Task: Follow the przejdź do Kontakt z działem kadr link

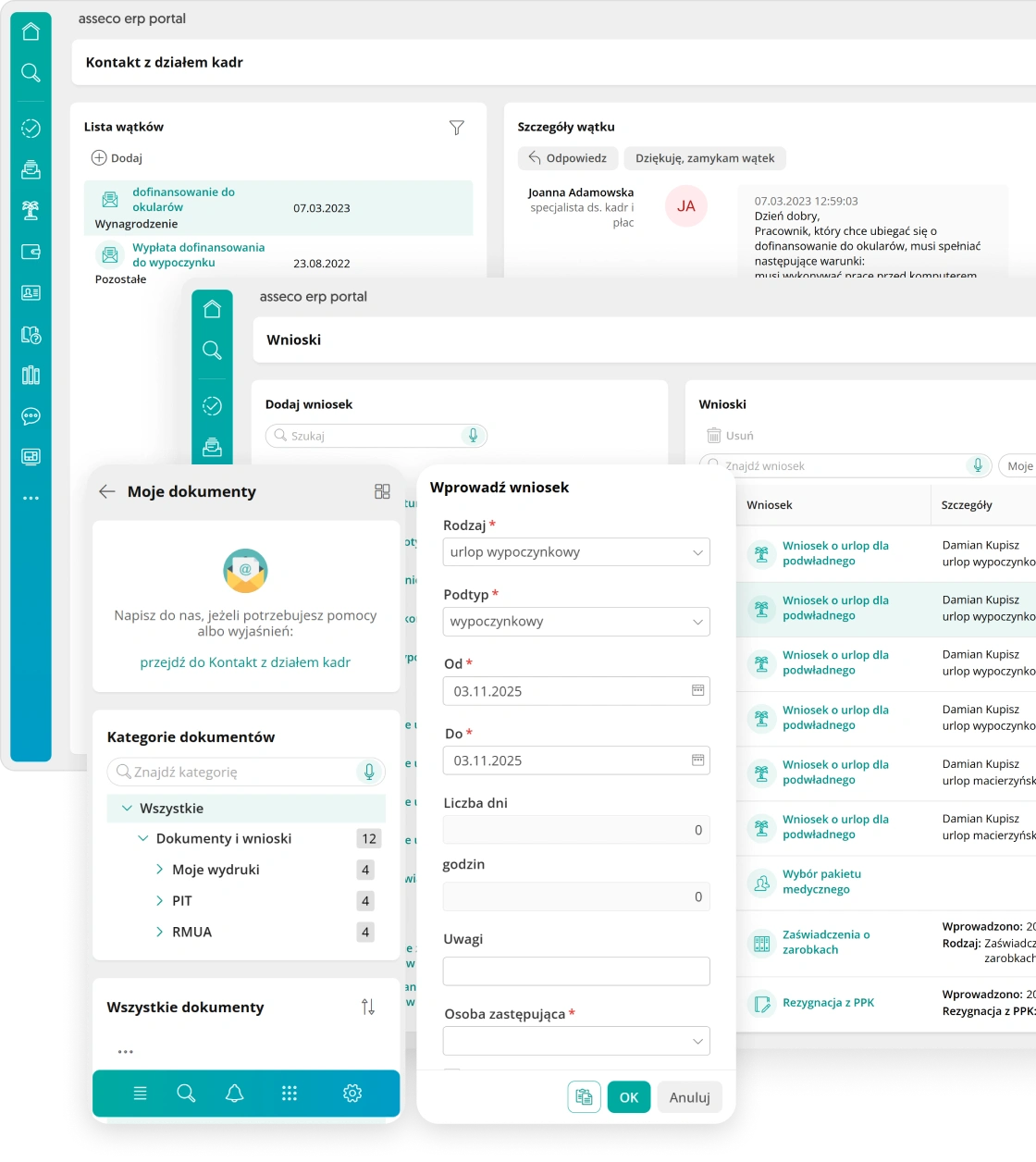Action: tap(245, 662)
